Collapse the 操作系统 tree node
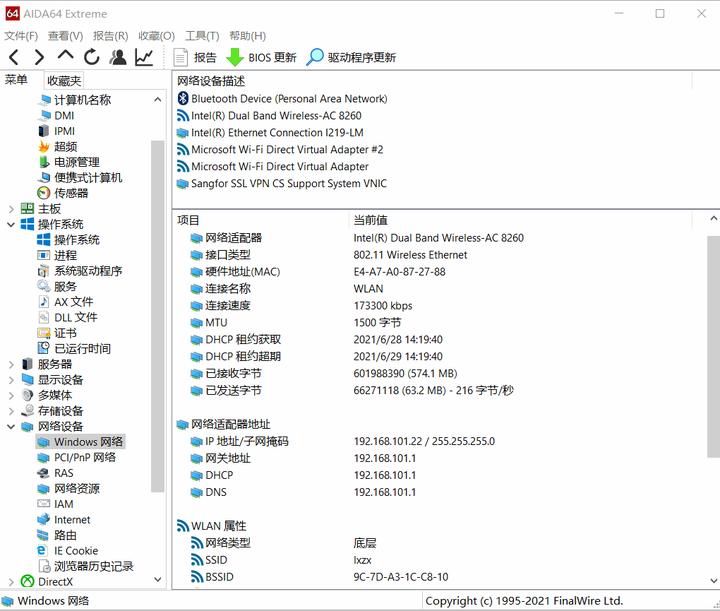The height and width of the screenshot is (611, 720). pos(11,224)
